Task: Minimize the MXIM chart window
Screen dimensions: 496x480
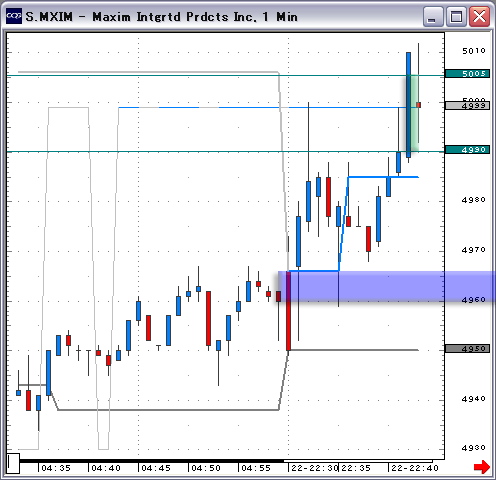Action: tap(433, 17)
